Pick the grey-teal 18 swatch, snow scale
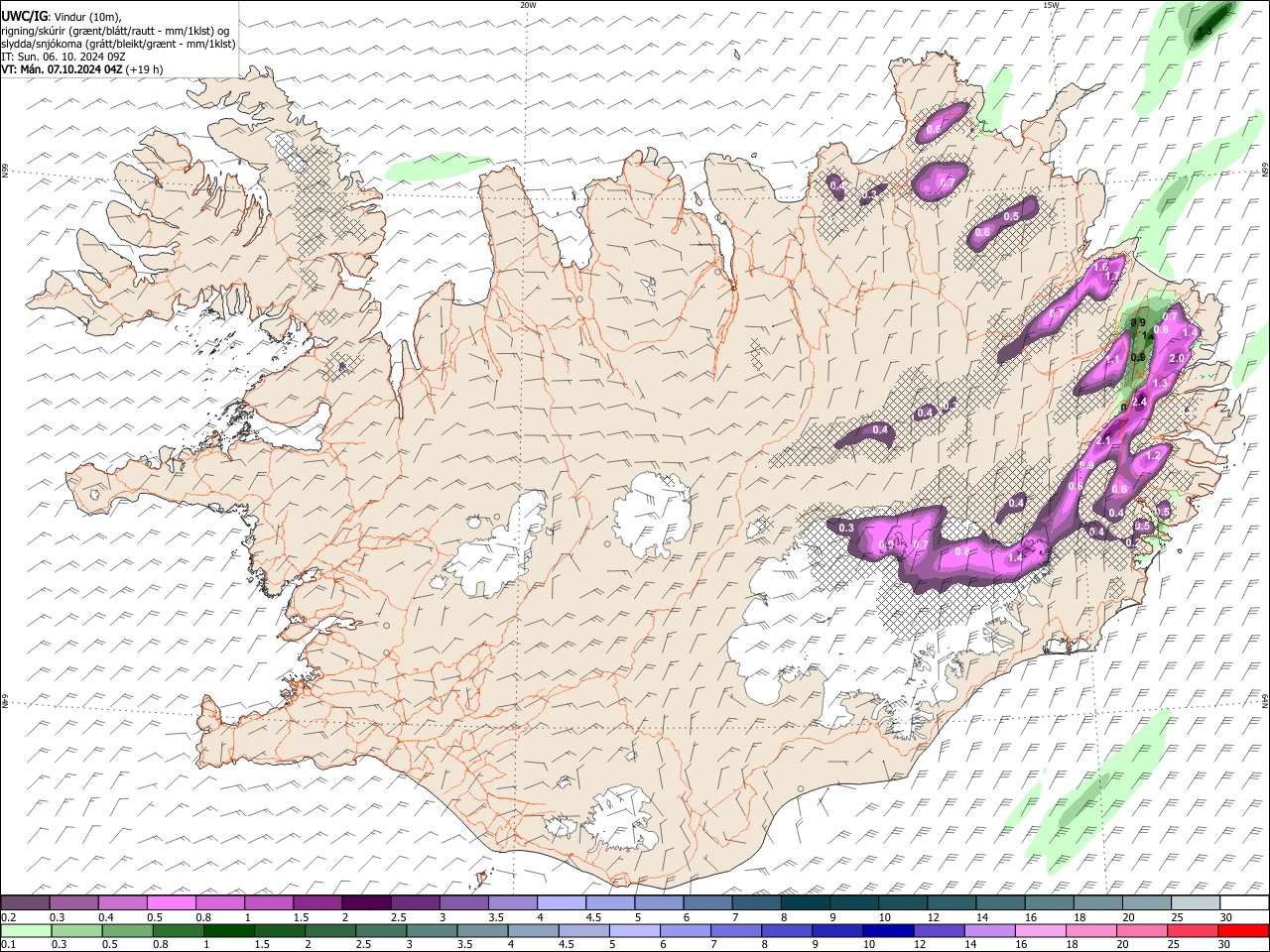The image size is (1270, 952). point(1099,903)
